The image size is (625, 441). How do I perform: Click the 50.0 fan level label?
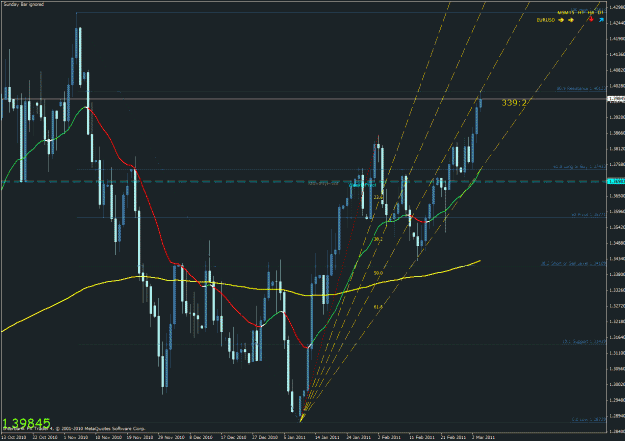tap(378, 273)
